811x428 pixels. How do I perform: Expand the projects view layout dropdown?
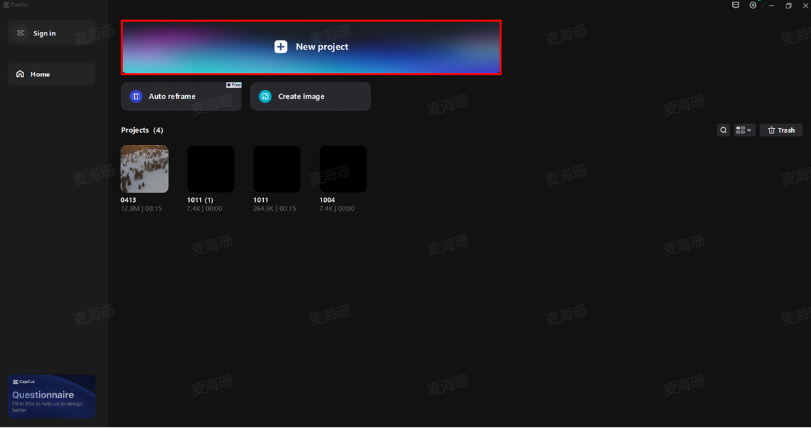[x=744, y=130]
